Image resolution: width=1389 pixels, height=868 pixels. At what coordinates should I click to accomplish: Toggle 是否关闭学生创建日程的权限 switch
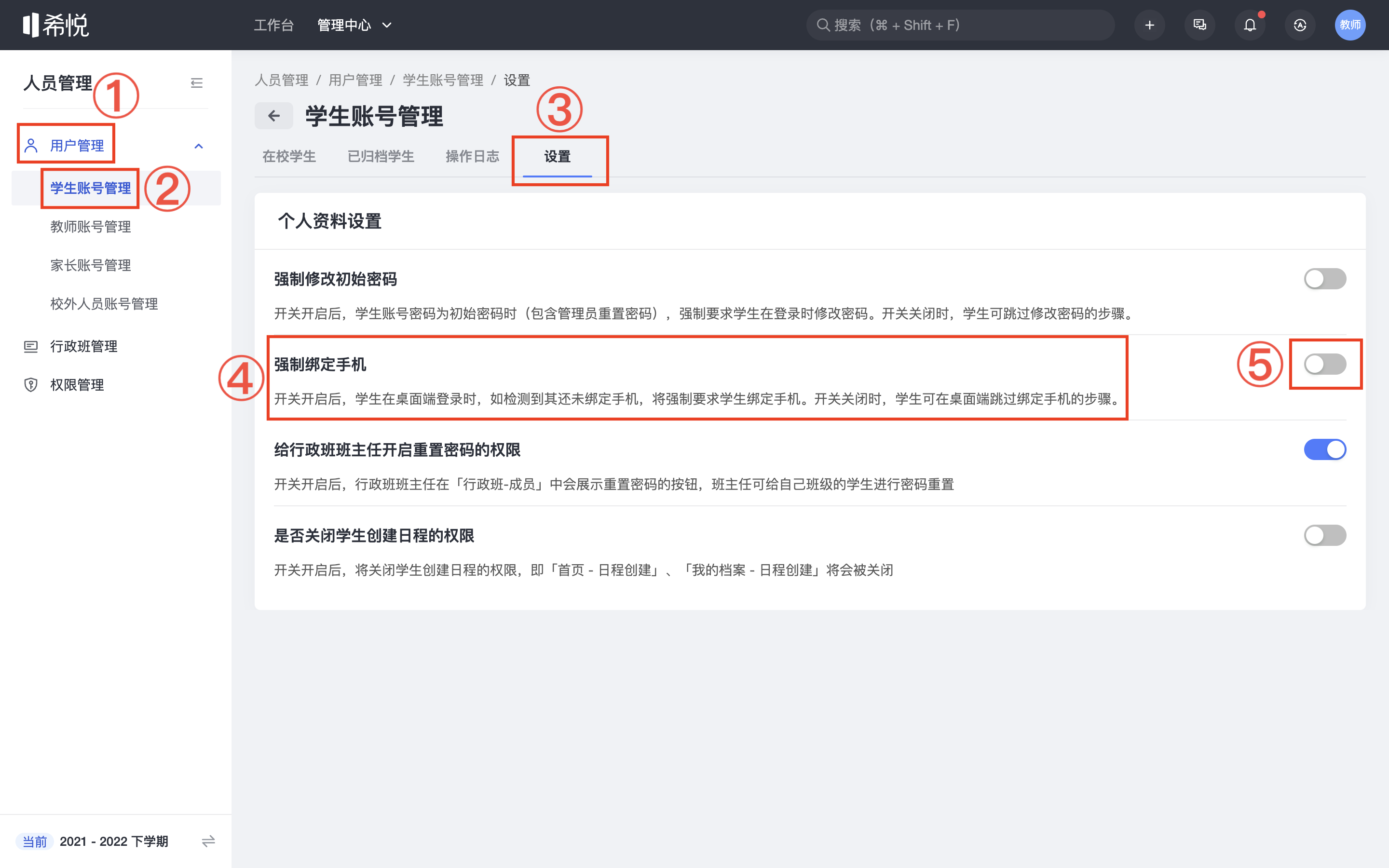click(x=1325, y=535)
